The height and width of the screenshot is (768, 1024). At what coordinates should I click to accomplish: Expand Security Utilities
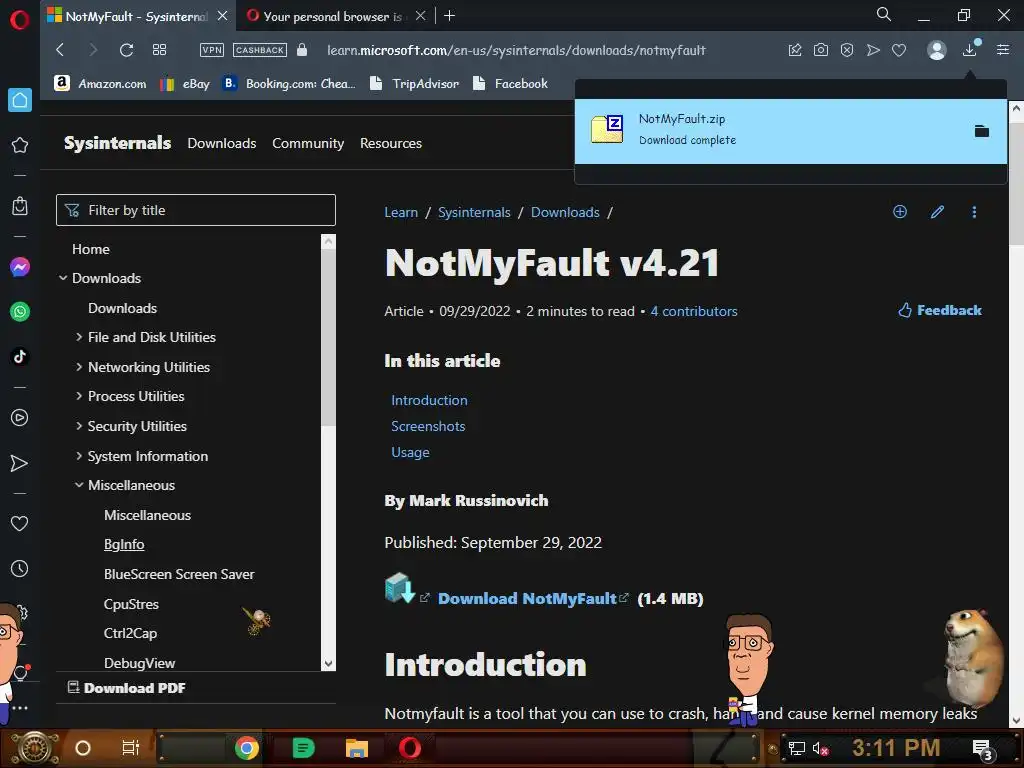tap(79, 426)
